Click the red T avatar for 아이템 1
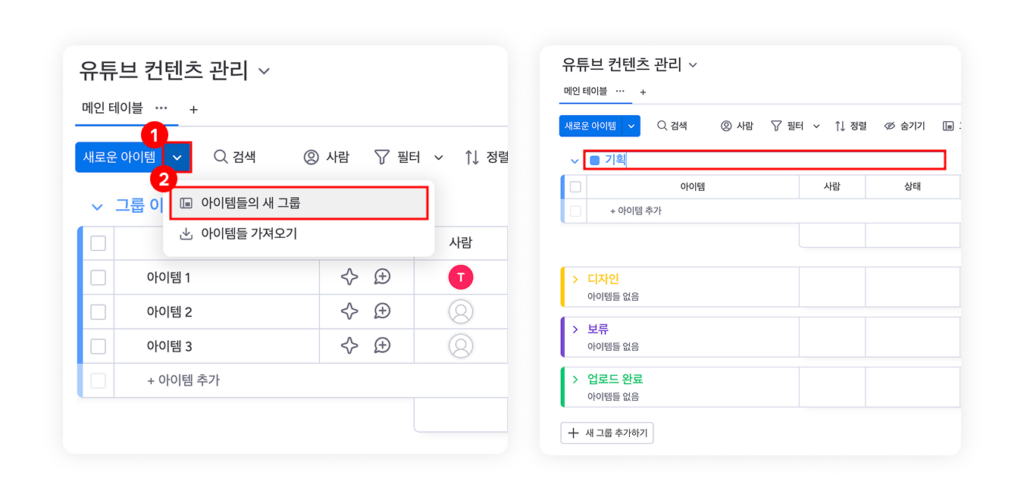Image resolution: width=1024 pixels, height=497 pixels. (461, 277)
